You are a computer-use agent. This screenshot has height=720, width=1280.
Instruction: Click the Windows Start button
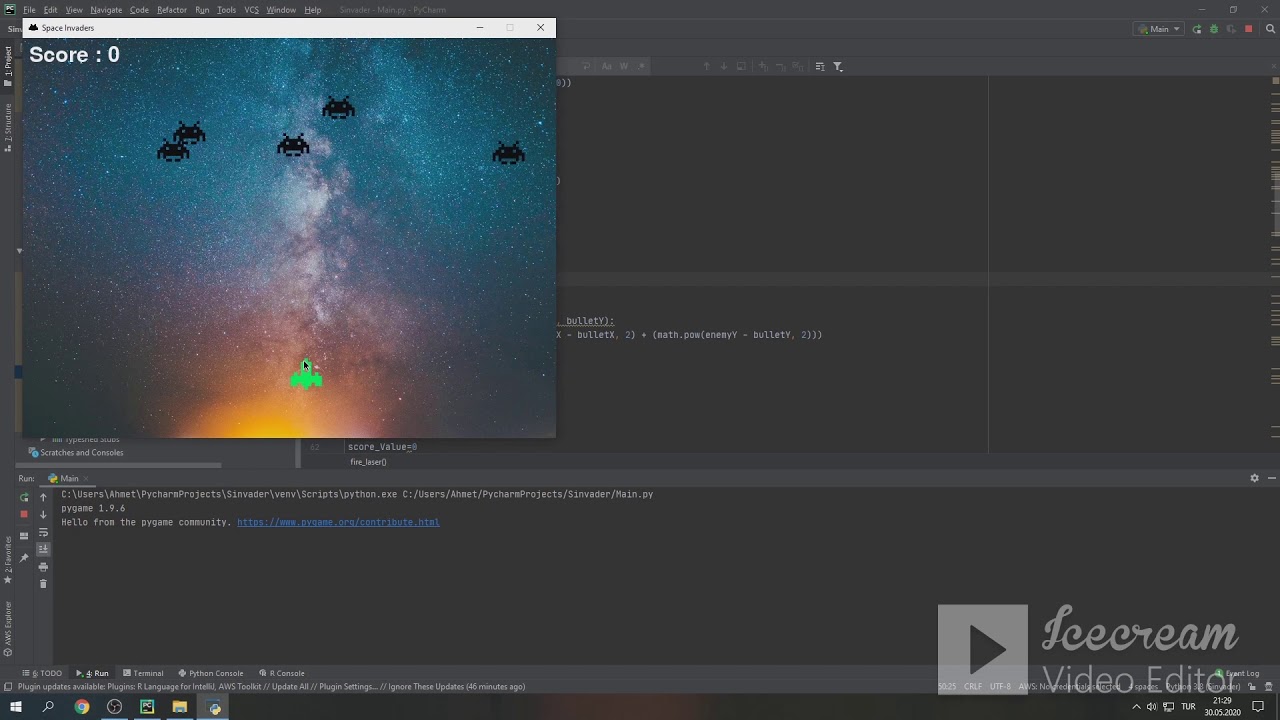(15, 707)
